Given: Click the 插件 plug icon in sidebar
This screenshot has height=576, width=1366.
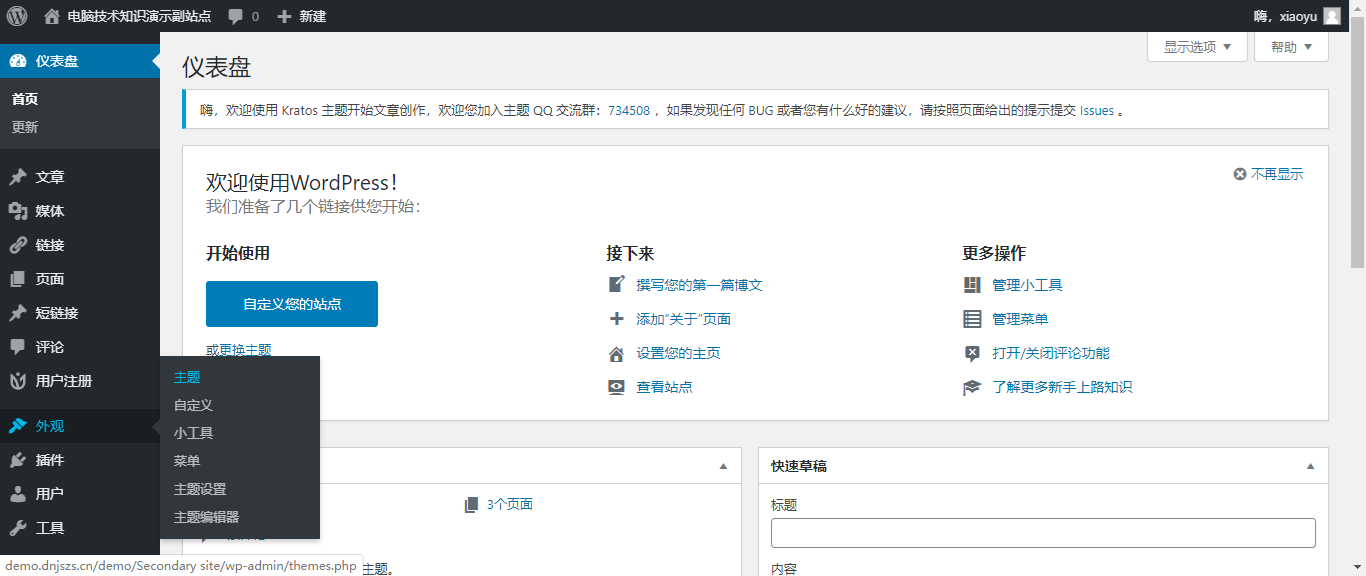Looking at the screenshot, I should (18, 460).
